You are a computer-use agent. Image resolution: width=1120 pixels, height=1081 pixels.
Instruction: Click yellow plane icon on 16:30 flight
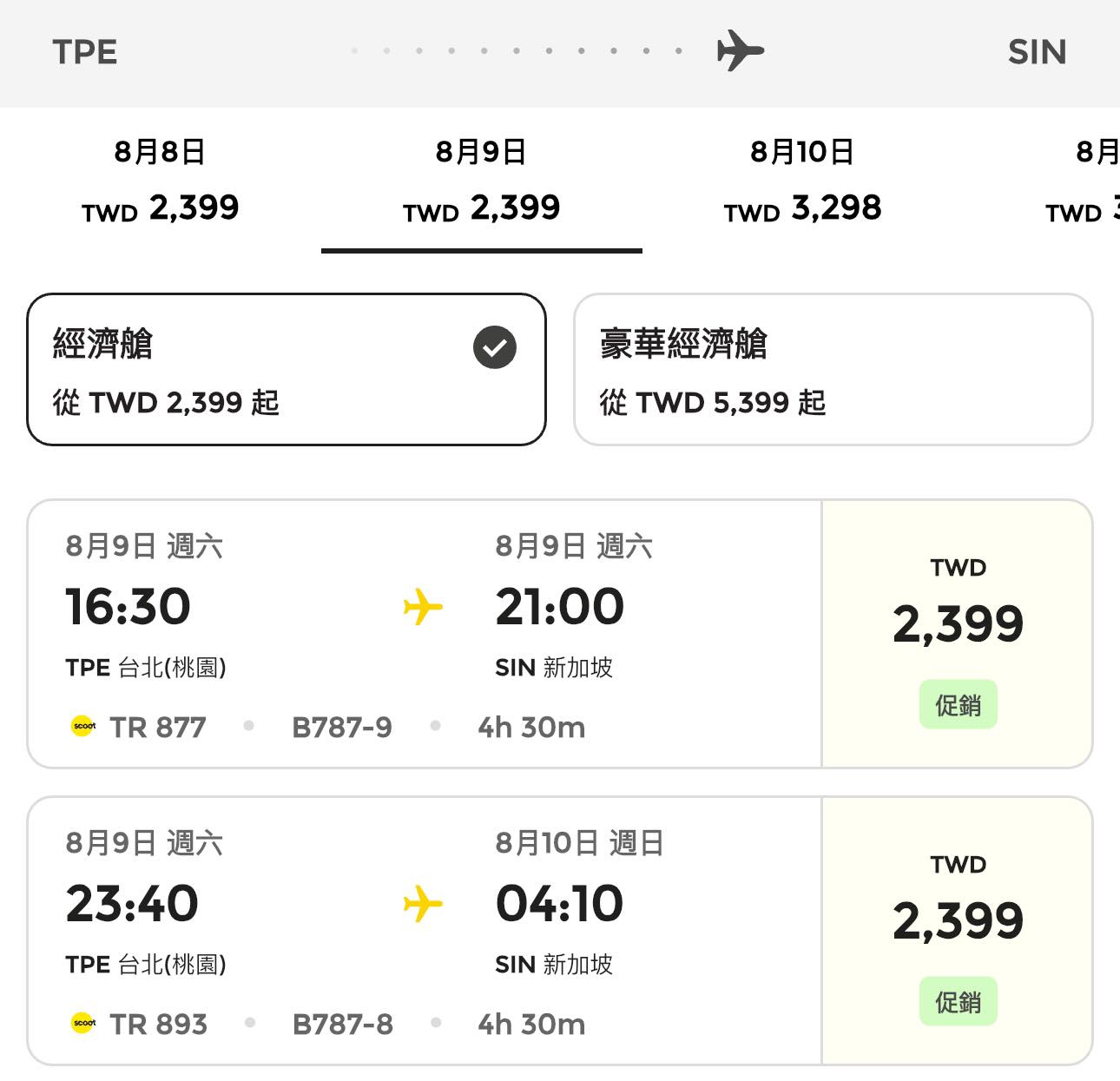tap(423, 606)
